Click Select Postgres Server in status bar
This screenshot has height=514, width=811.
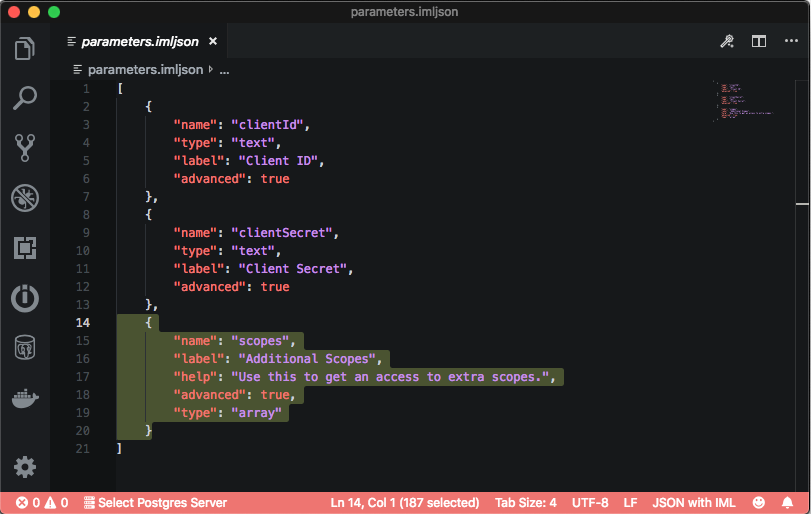[155, 503]
